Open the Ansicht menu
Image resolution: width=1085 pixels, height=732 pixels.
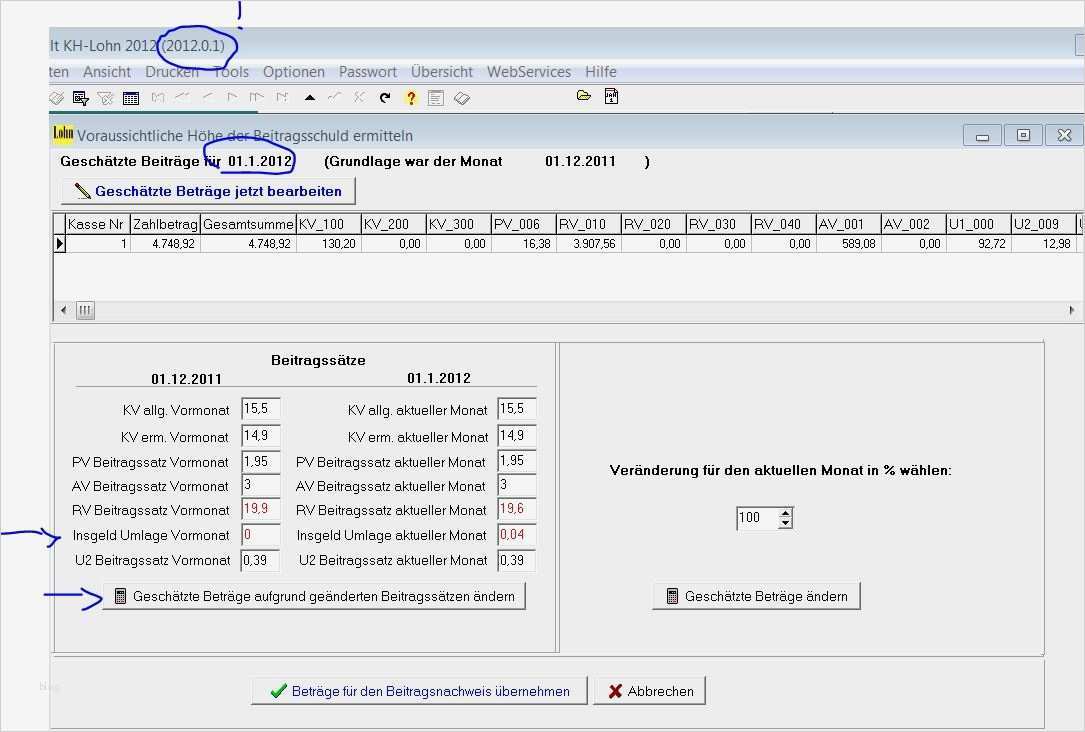point(107,72)
